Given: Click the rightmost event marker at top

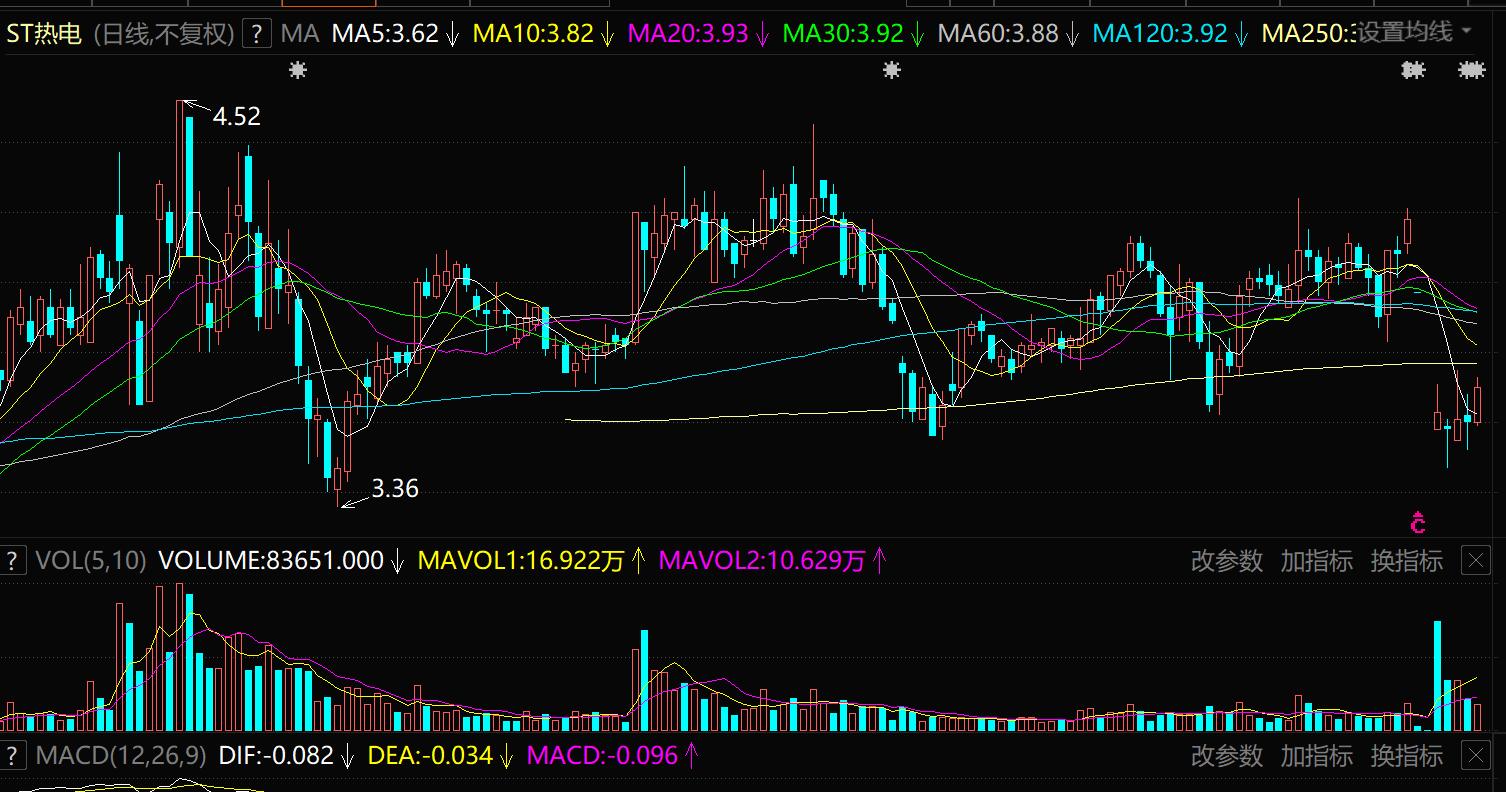Looking at the screenshot, I should [x=1470, y=70].
